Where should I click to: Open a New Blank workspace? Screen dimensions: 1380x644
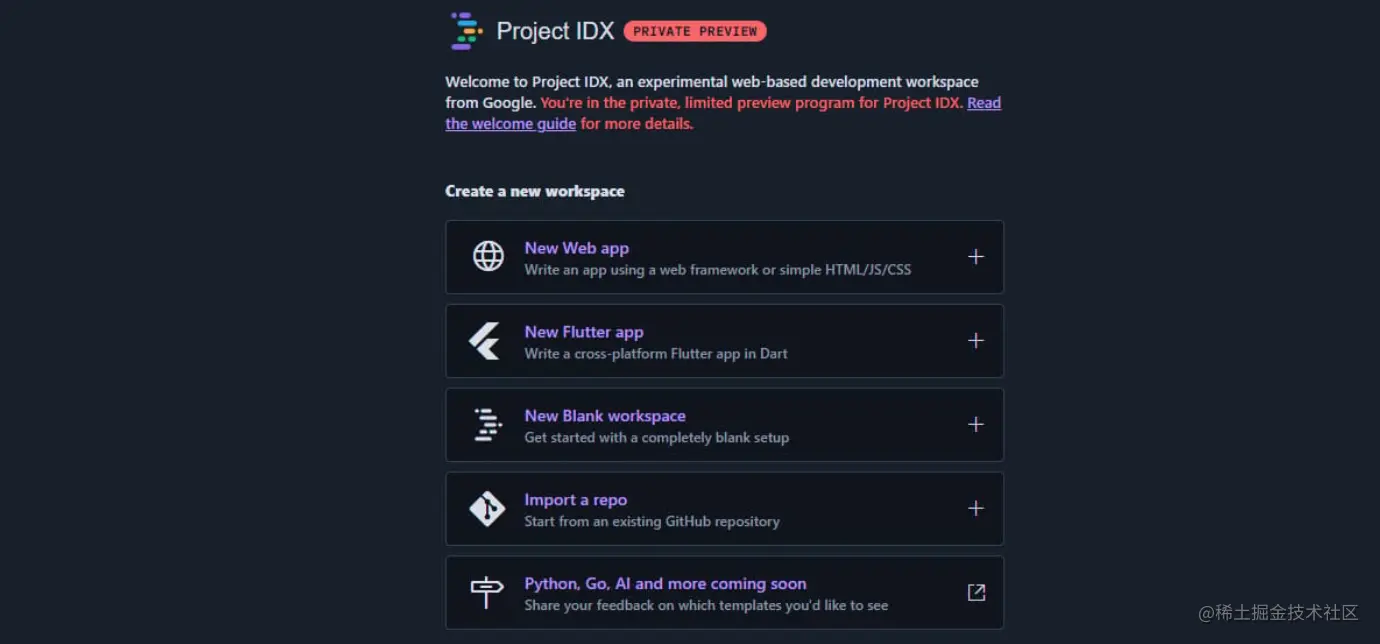pos(605,415)
